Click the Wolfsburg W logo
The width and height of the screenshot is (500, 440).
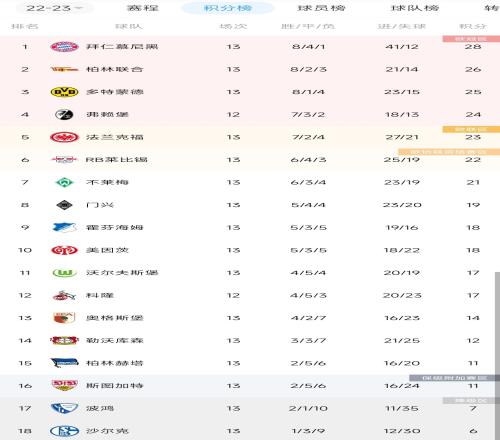pos(64,273)
